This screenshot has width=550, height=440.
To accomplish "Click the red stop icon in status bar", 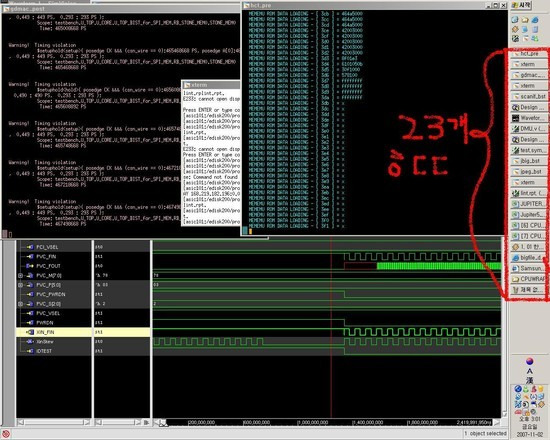I will click(x=6, y=434).
